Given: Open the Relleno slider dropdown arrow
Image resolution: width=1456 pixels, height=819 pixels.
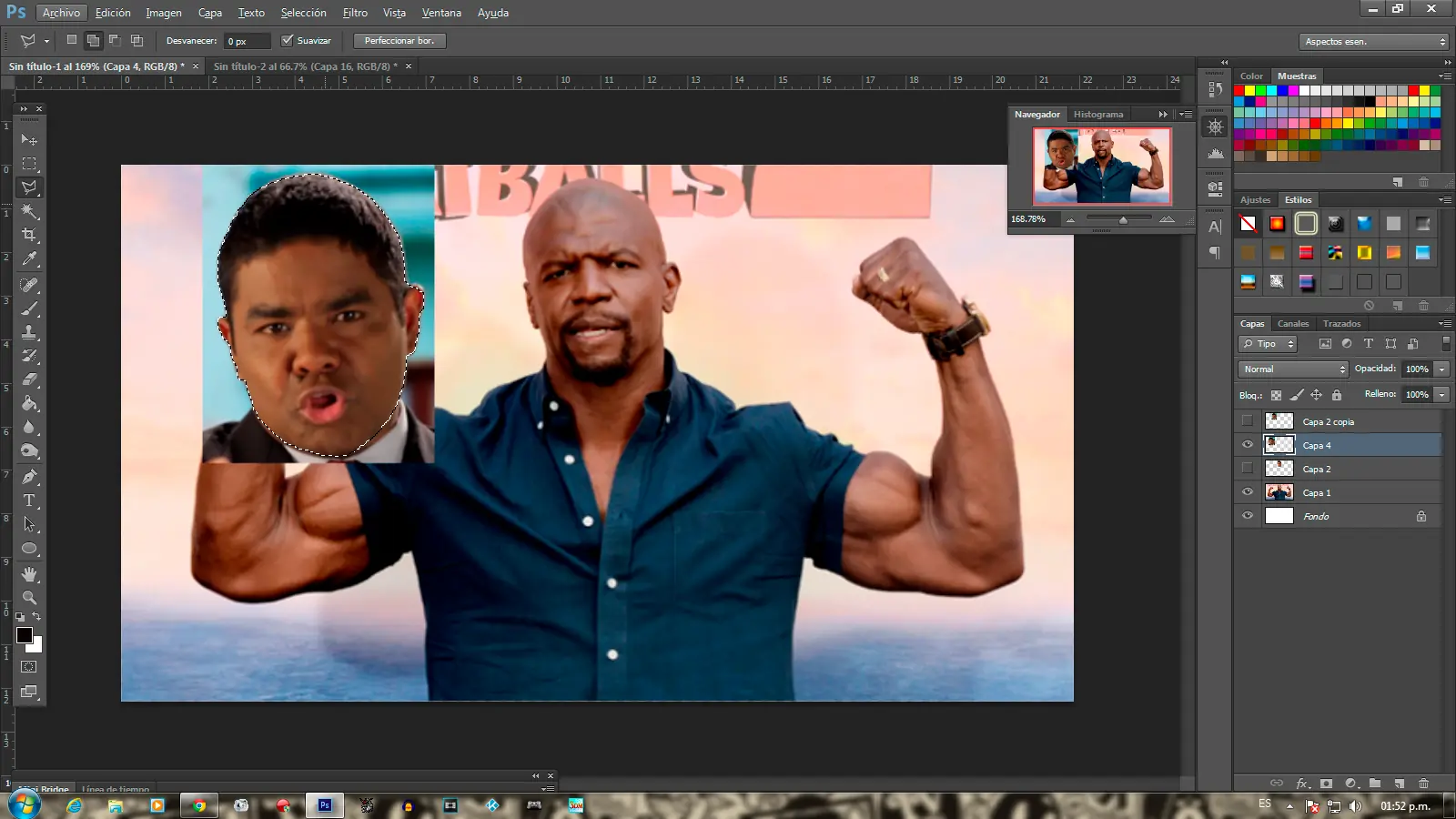Looking at the screenshot, I should pyautogui.click(x=1442, y=395).
